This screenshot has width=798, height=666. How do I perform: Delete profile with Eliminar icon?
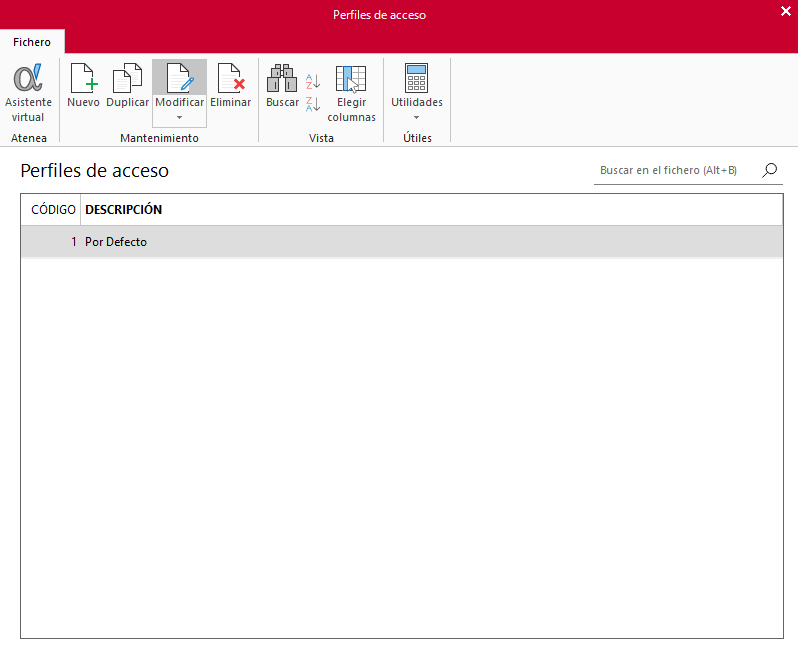click(x=231, y=78)
